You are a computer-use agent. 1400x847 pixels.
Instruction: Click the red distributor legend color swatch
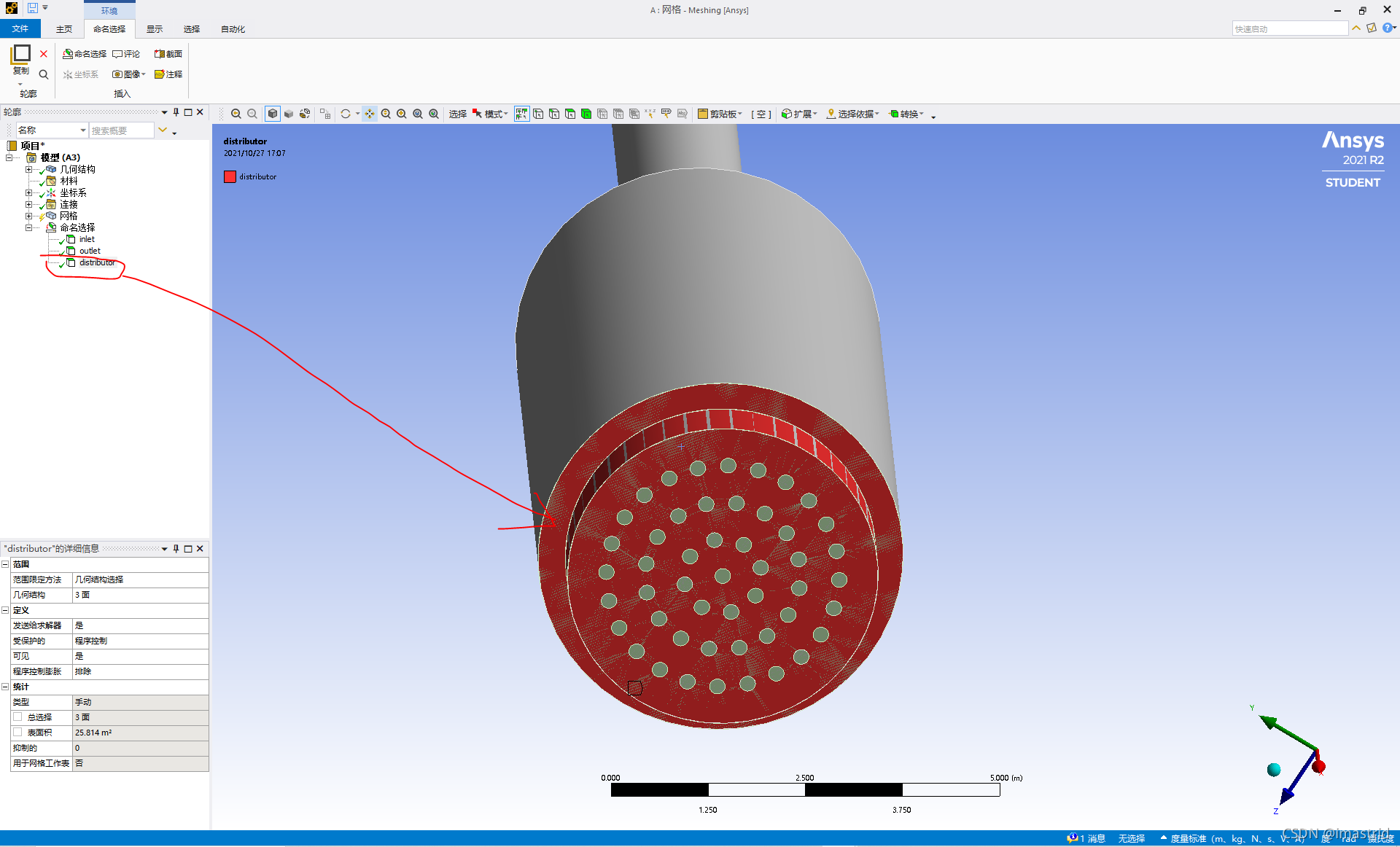point(230,176)
